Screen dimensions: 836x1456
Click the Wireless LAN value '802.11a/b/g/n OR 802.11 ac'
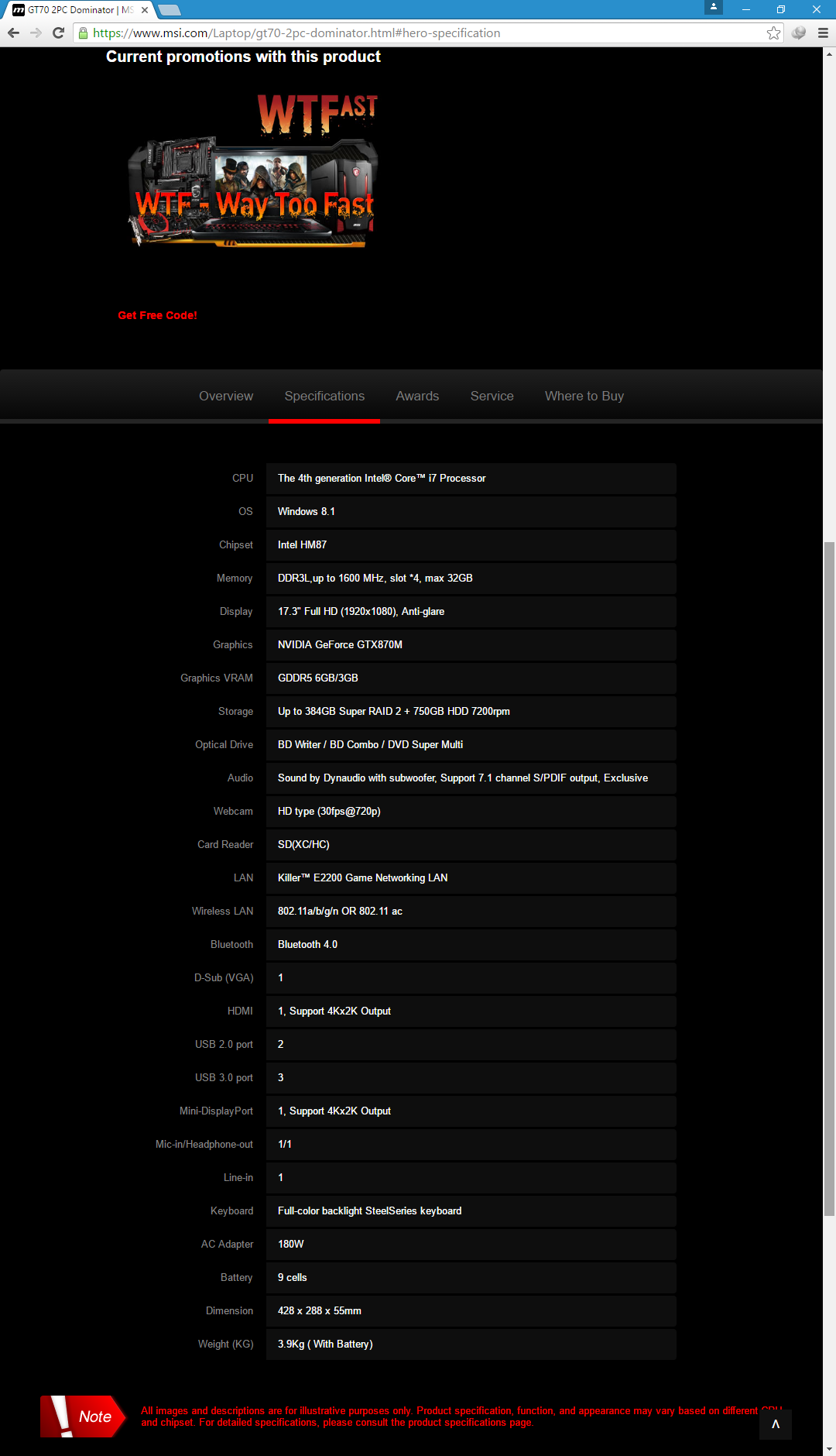pos(340,912)
